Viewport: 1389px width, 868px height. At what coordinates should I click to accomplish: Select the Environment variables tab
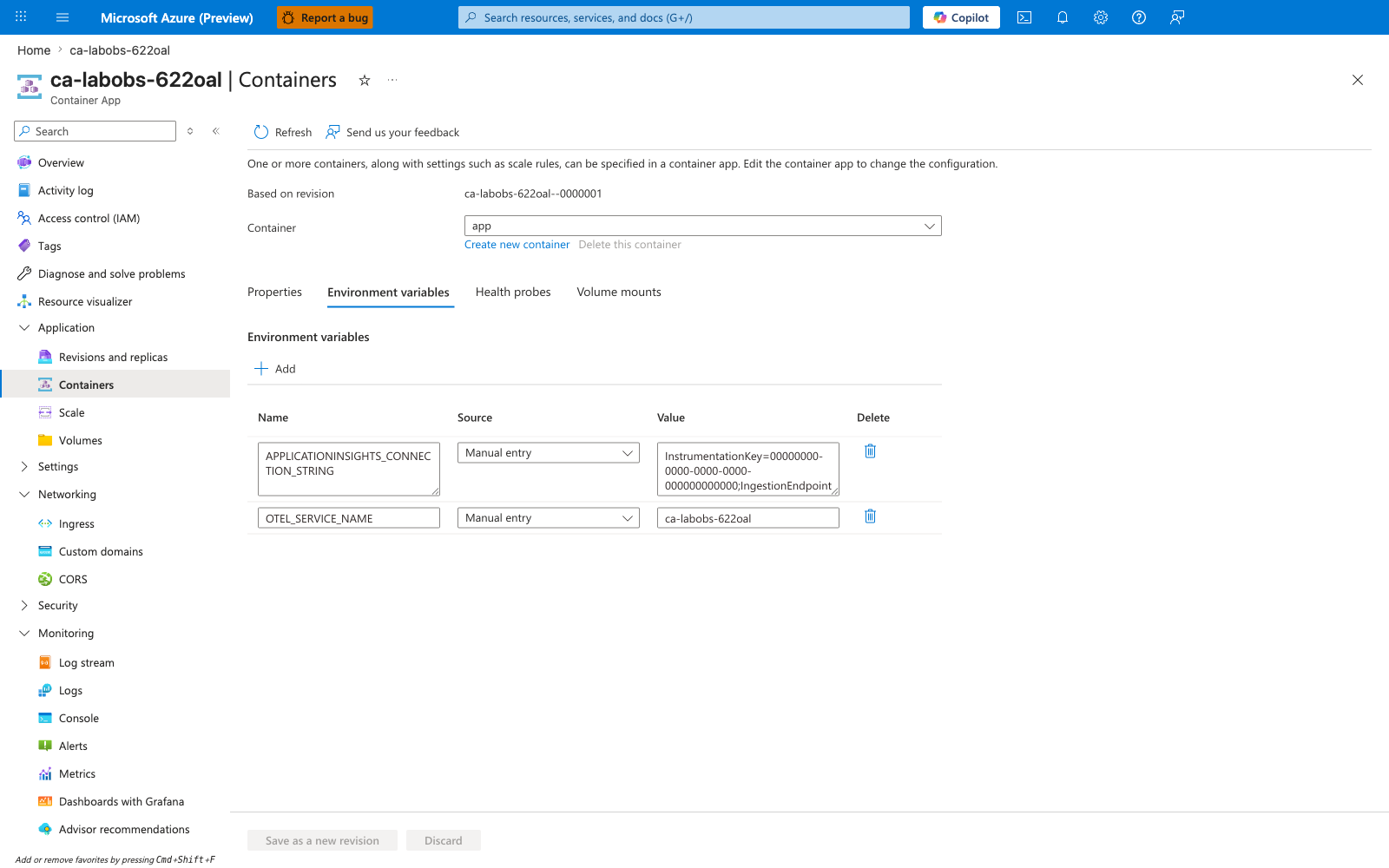tap(388, 292)
